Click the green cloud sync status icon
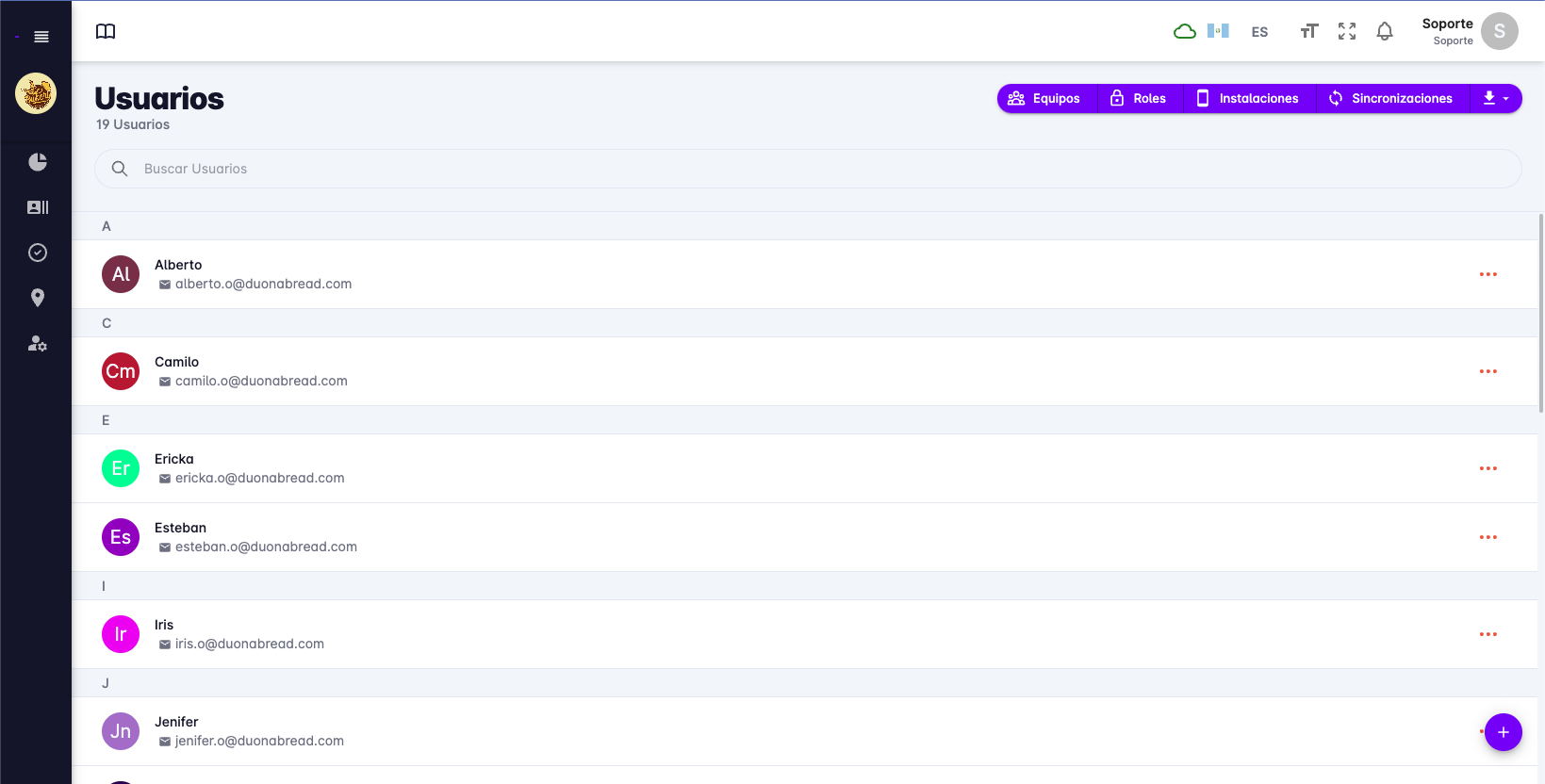The image size is (1545, 784). click(x=1184, y=31)
